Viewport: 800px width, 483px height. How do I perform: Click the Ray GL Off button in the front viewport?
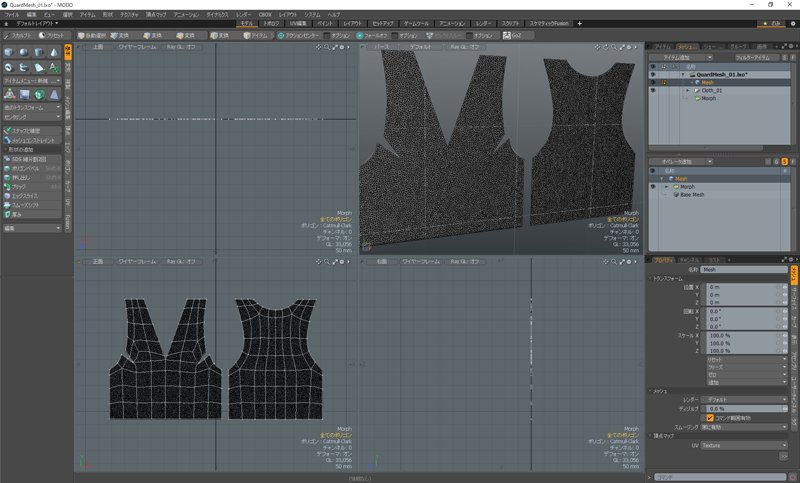click(181, 262)
